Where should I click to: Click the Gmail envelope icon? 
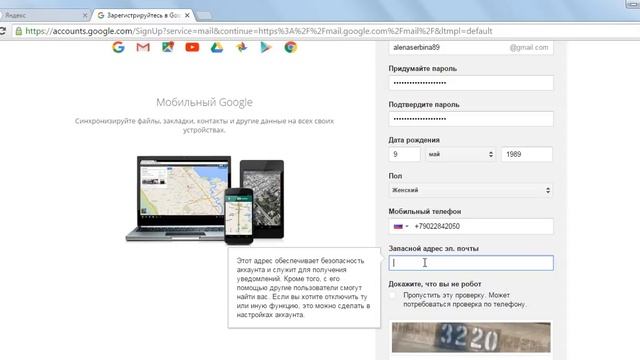pos(143,47)
